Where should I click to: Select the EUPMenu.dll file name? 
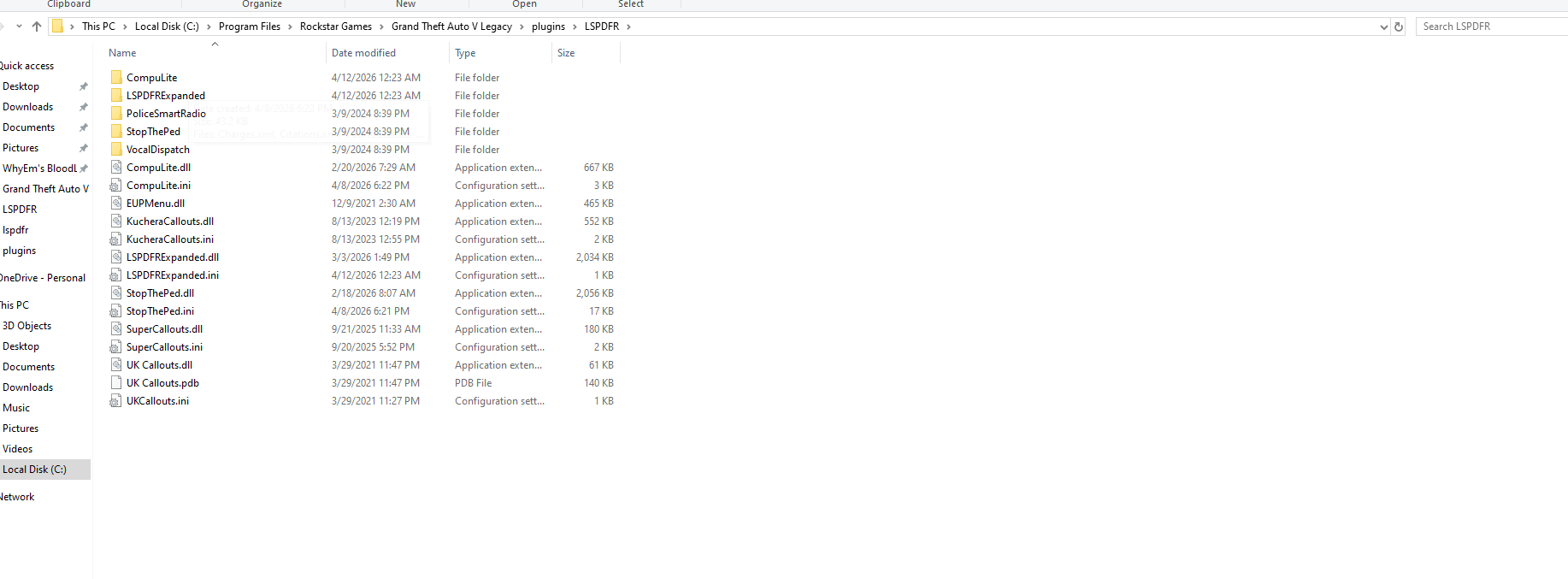156,204
